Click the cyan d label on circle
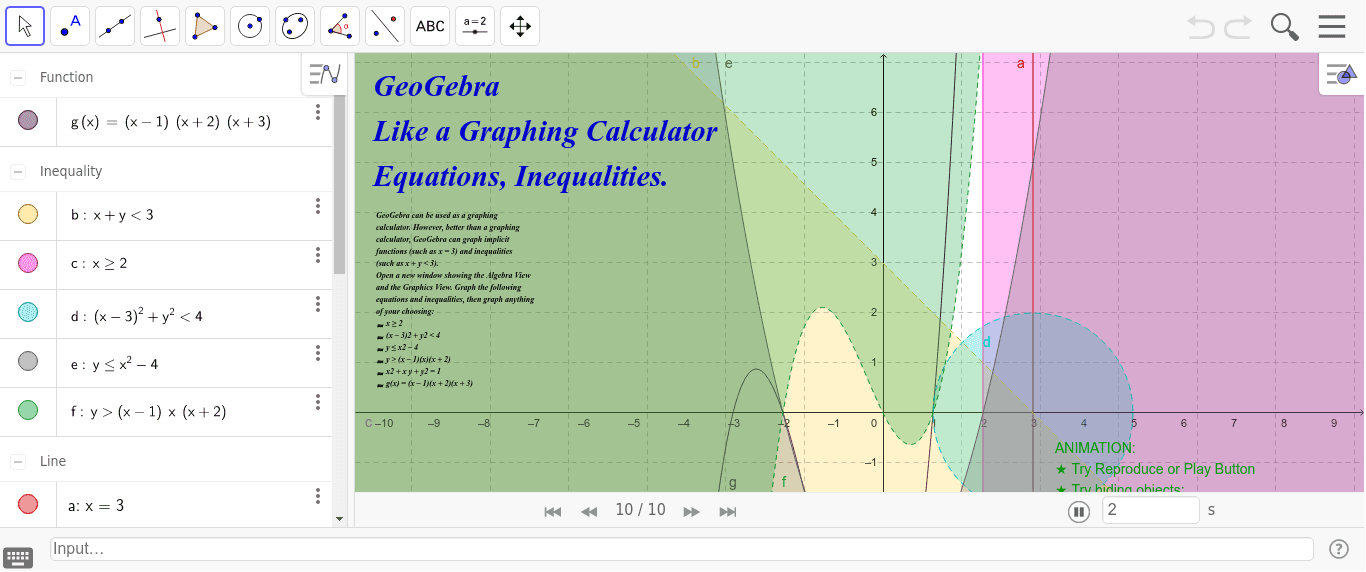This screenshot has width=1366, height=572. click(x=986, y=342)
